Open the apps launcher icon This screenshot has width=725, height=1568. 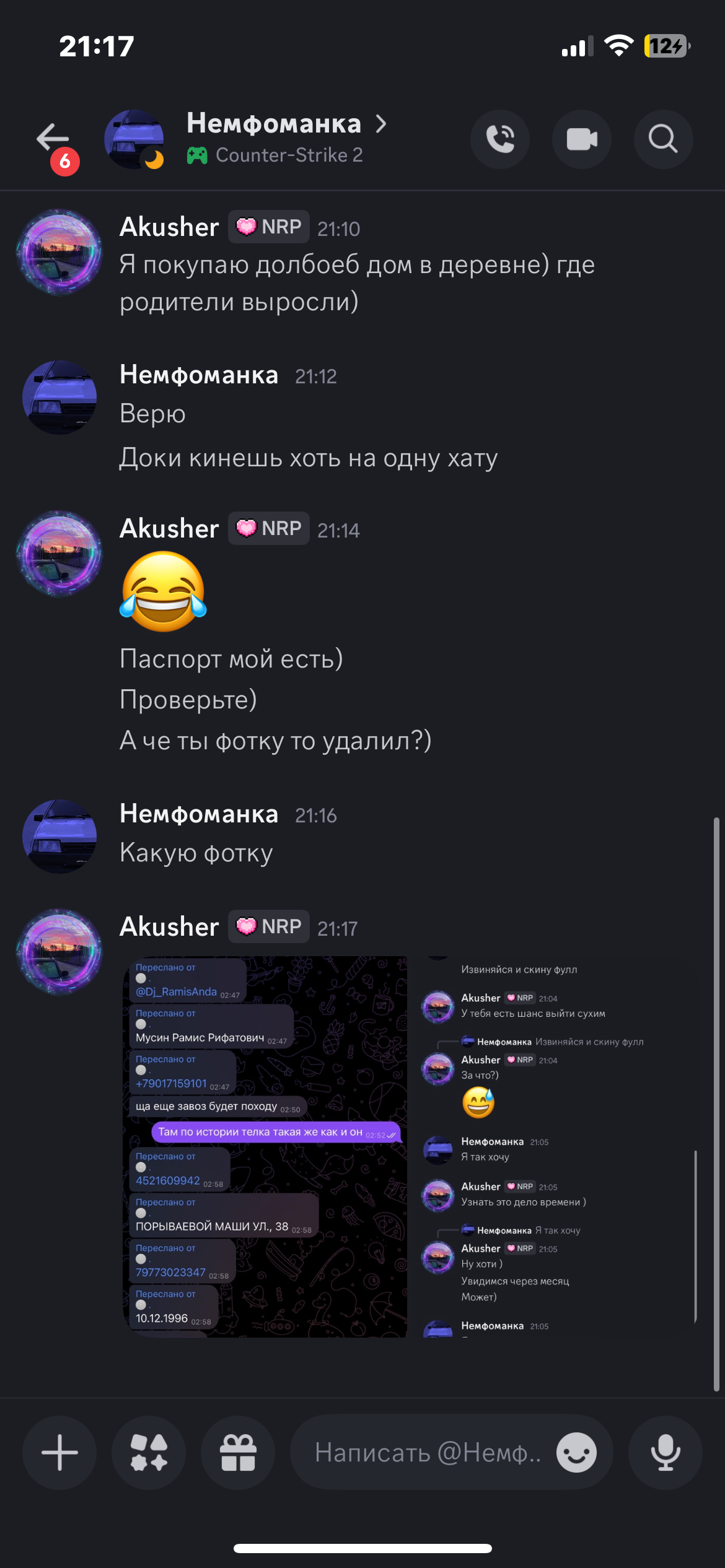click(149, 1452)
